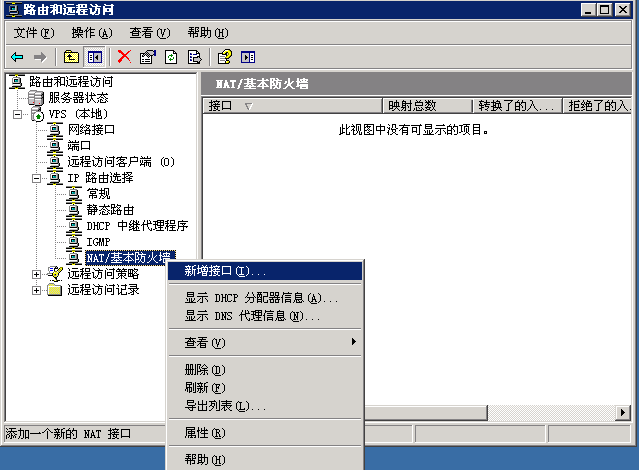Choose 属性(R) in context menu
639x470 pixels.
tap(265, 432)
